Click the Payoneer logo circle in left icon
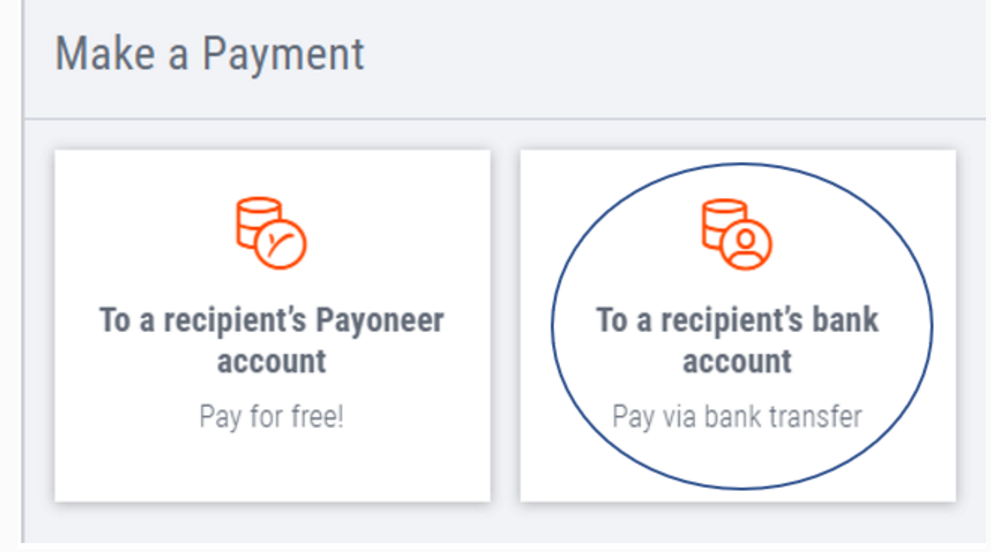This screenshot has width=991, height=552. pos(281,243)
